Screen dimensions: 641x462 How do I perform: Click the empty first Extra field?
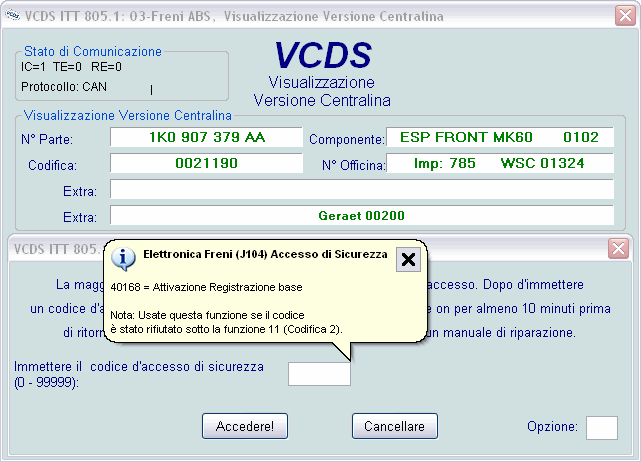362,189
